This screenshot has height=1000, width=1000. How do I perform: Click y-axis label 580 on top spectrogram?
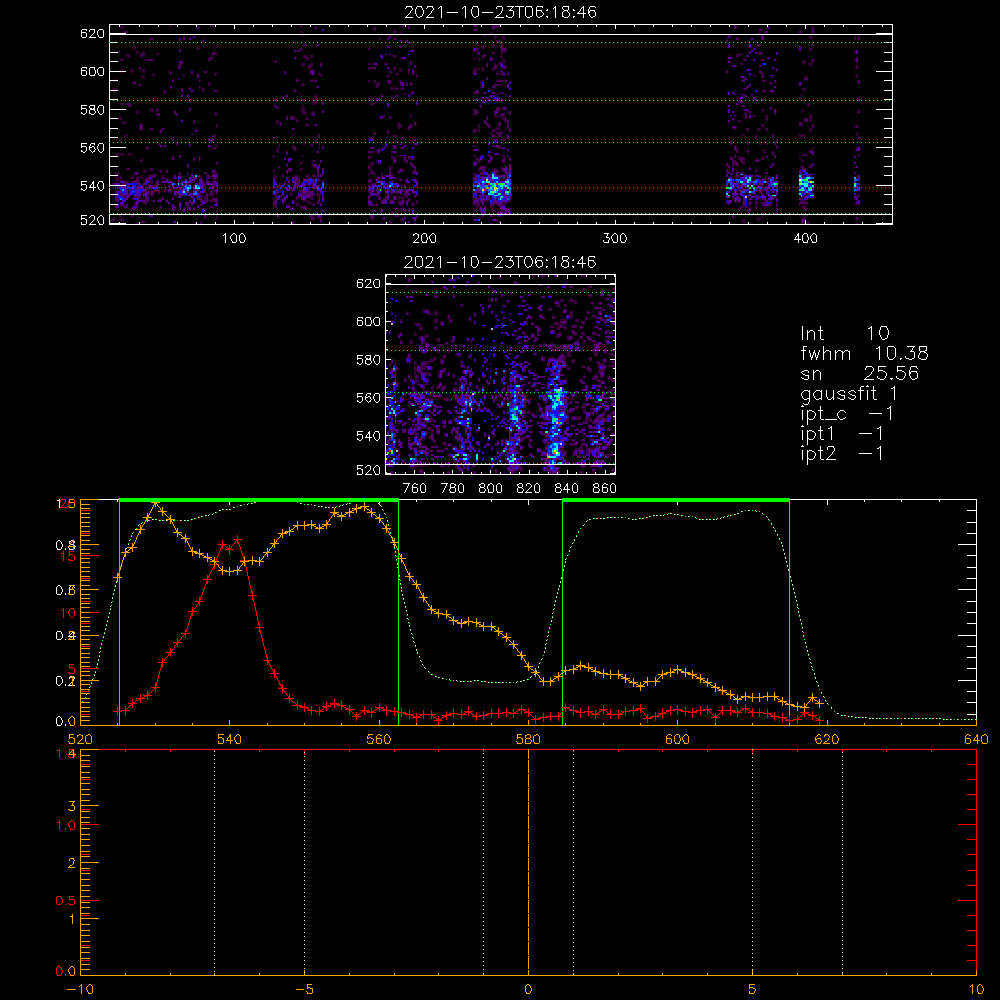[x=92, y=110]
